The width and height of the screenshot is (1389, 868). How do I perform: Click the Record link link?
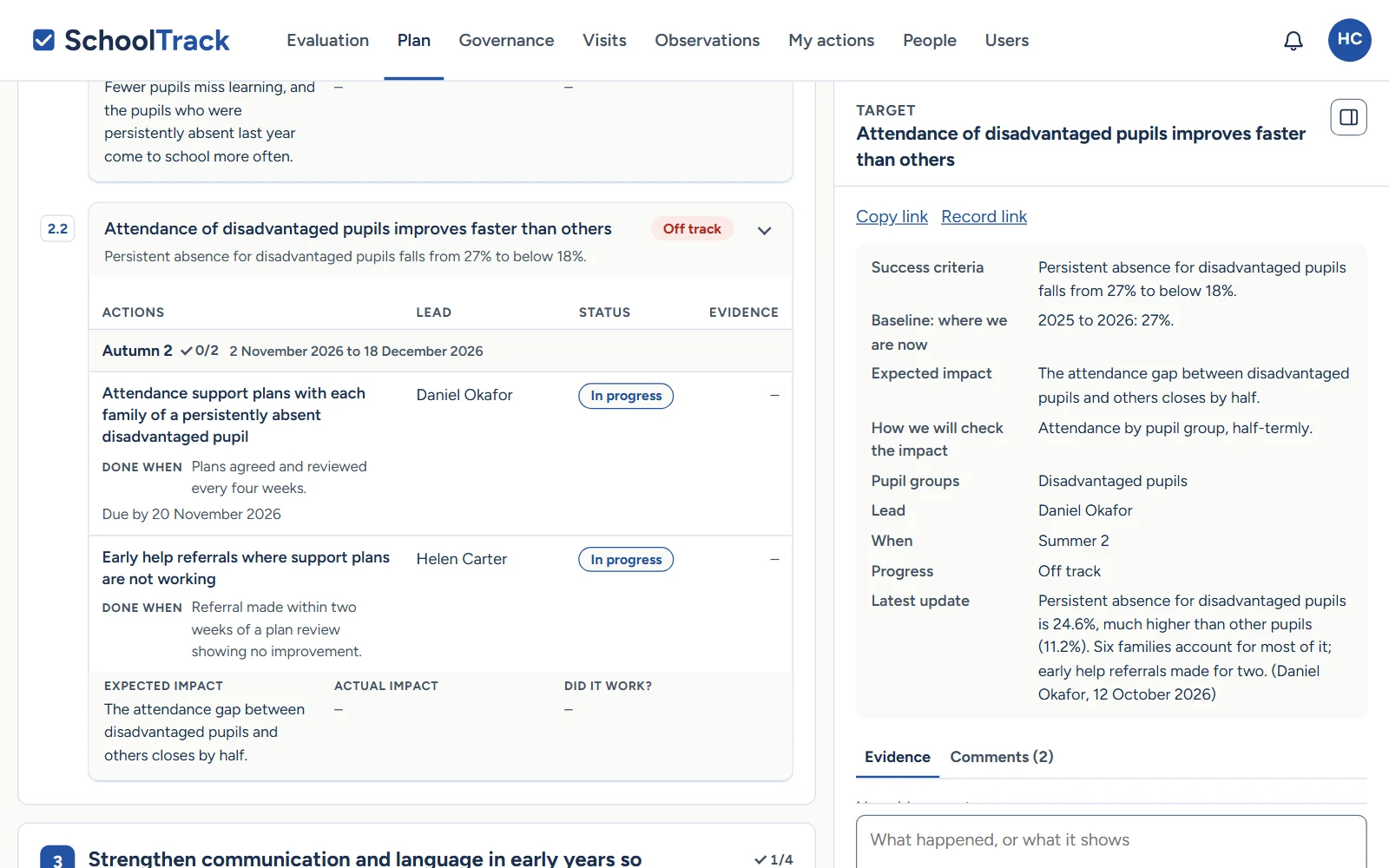point(984,216)
